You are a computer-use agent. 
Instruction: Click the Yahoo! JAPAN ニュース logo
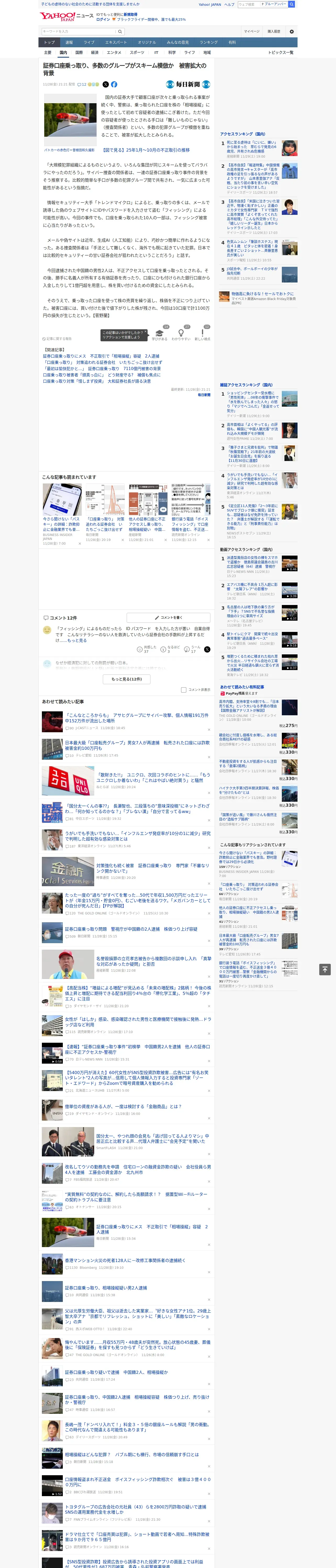click(x=66, y=16)
